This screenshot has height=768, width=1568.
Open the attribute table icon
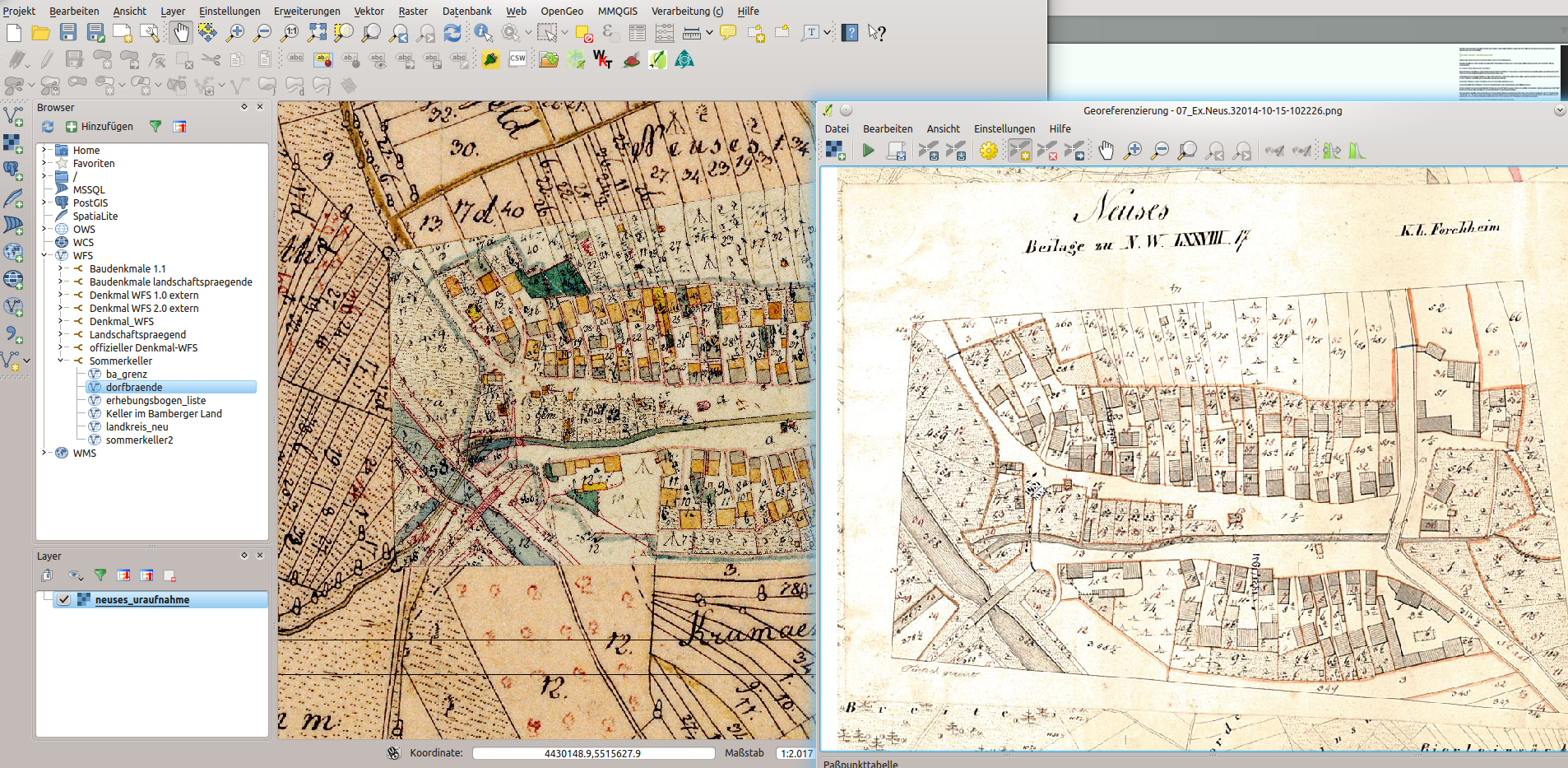pos(638,33)
